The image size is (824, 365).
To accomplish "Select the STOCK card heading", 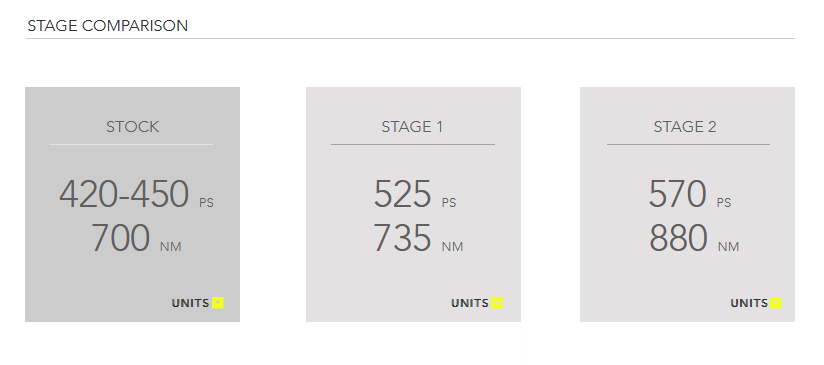I will click(132, 127).
